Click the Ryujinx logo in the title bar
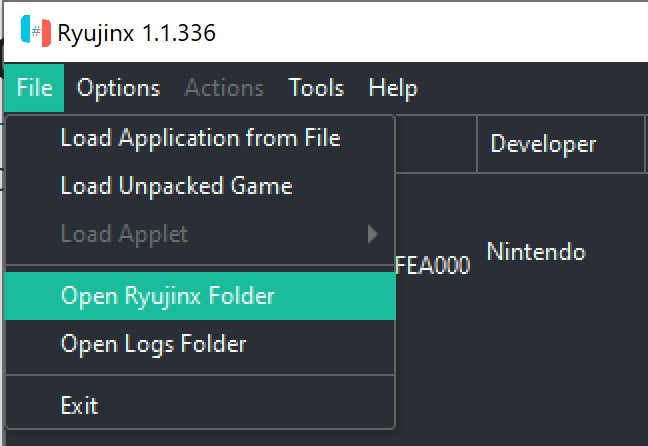The width and height of the screenshot is (648, 446). pos(36,31)
